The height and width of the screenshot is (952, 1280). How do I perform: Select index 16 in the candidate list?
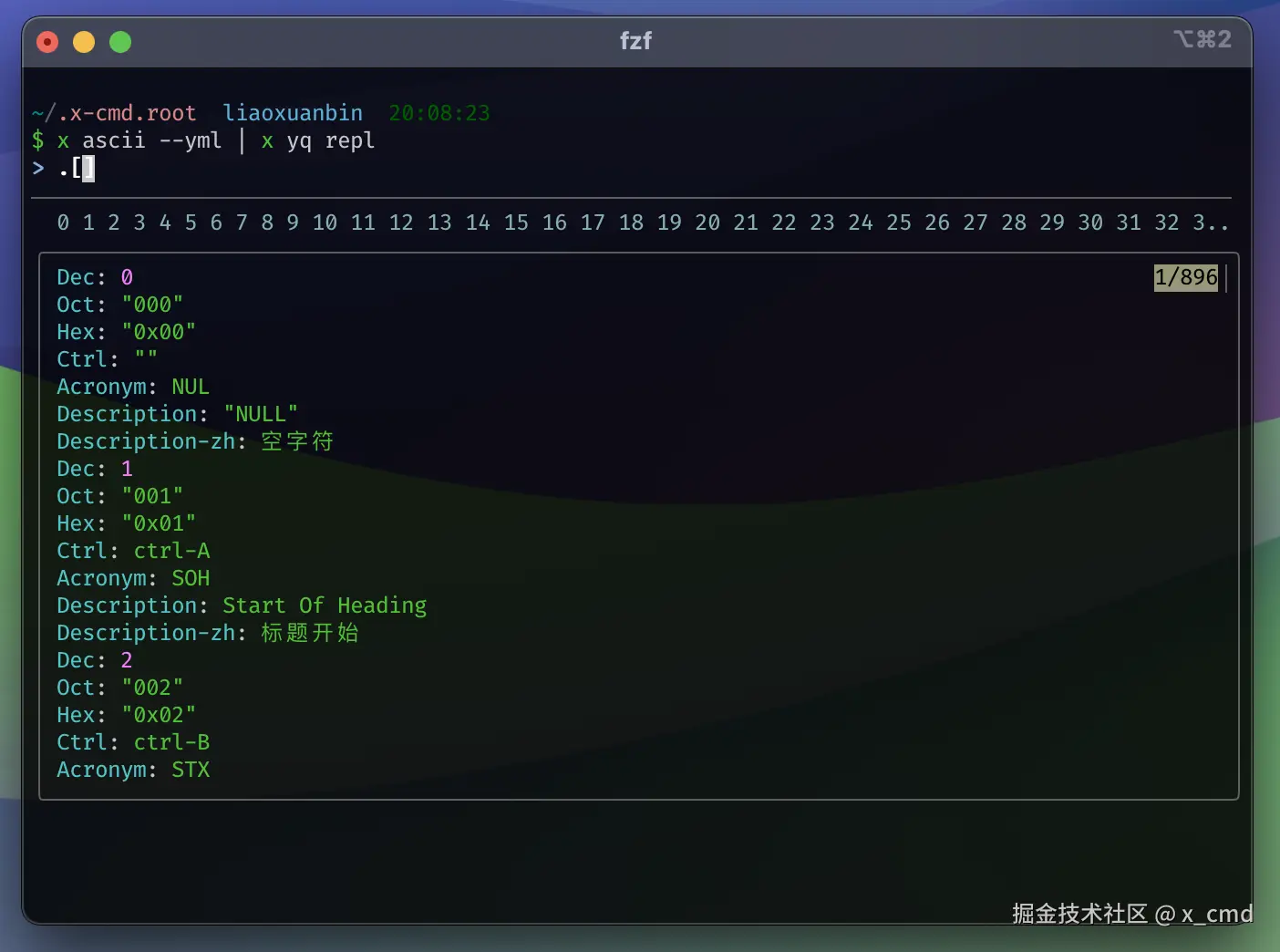[x=554, y=222]
